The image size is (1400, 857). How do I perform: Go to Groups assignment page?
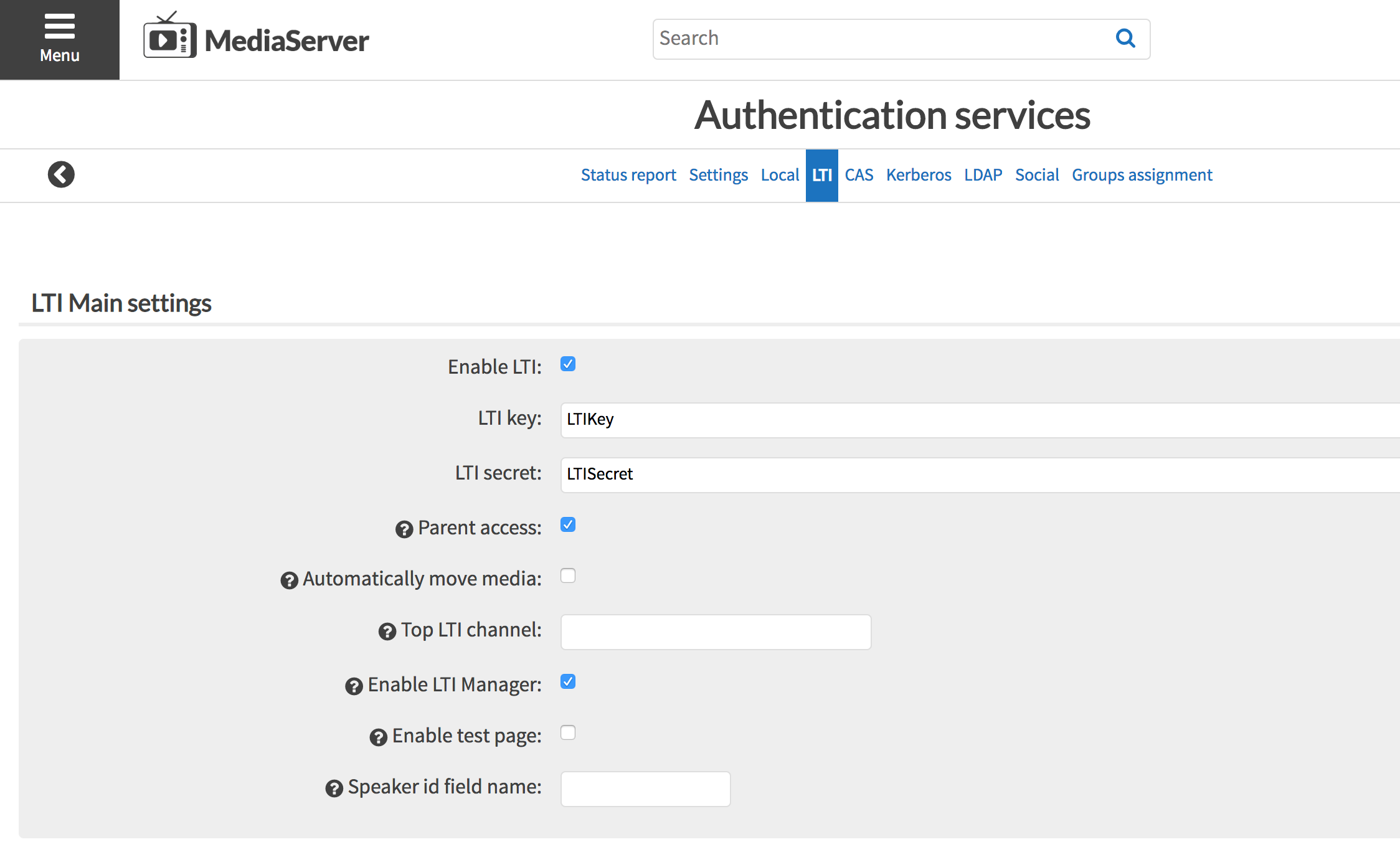(x=1142, y=175)
